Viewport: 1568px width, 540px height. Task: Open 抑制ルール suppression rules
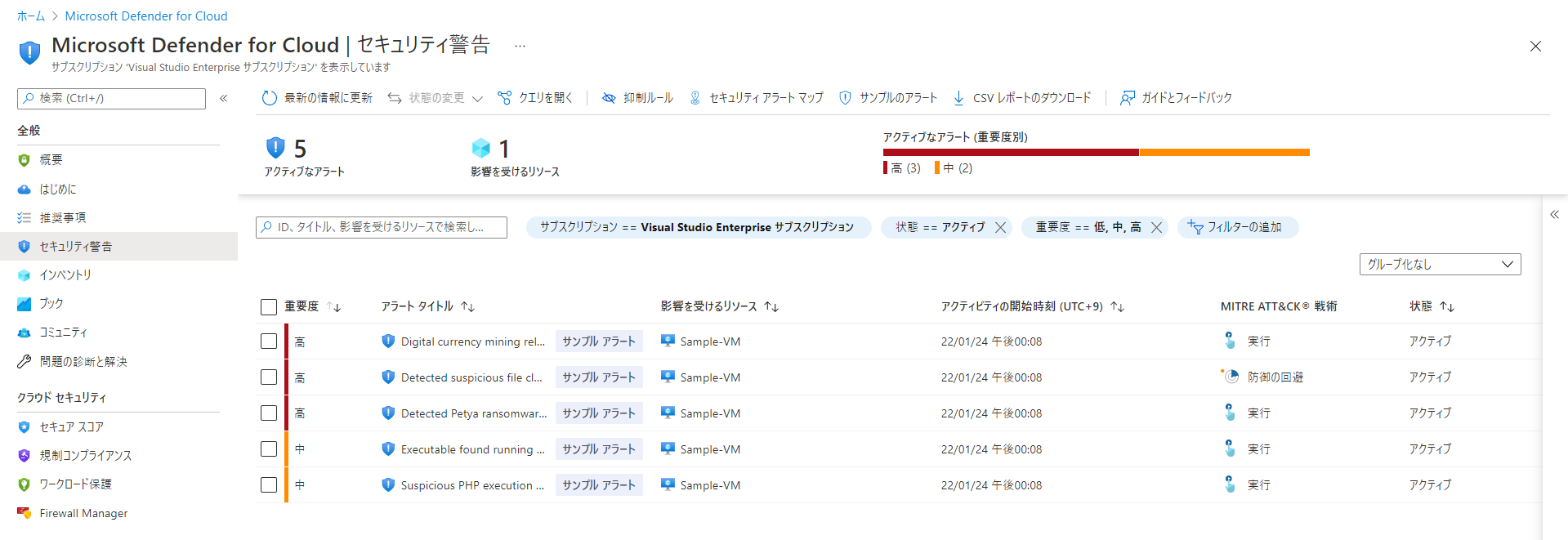pyautogui.click(x=637, y=98)
